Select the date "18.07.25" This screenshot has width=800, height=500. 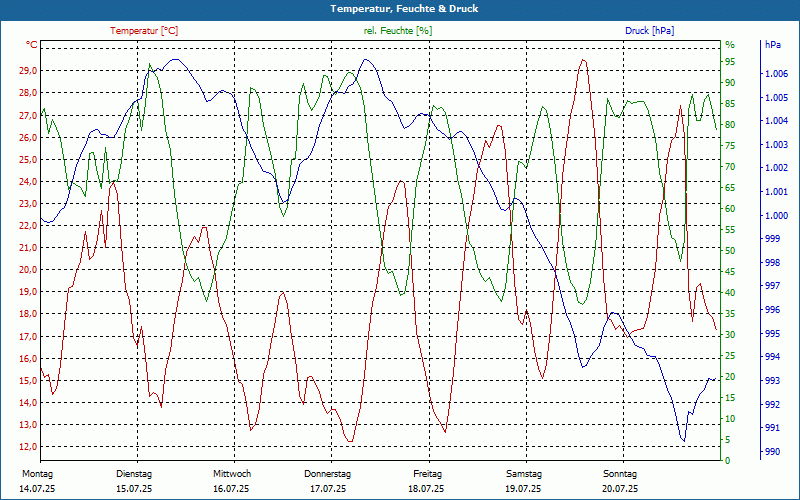coord(426,489)
